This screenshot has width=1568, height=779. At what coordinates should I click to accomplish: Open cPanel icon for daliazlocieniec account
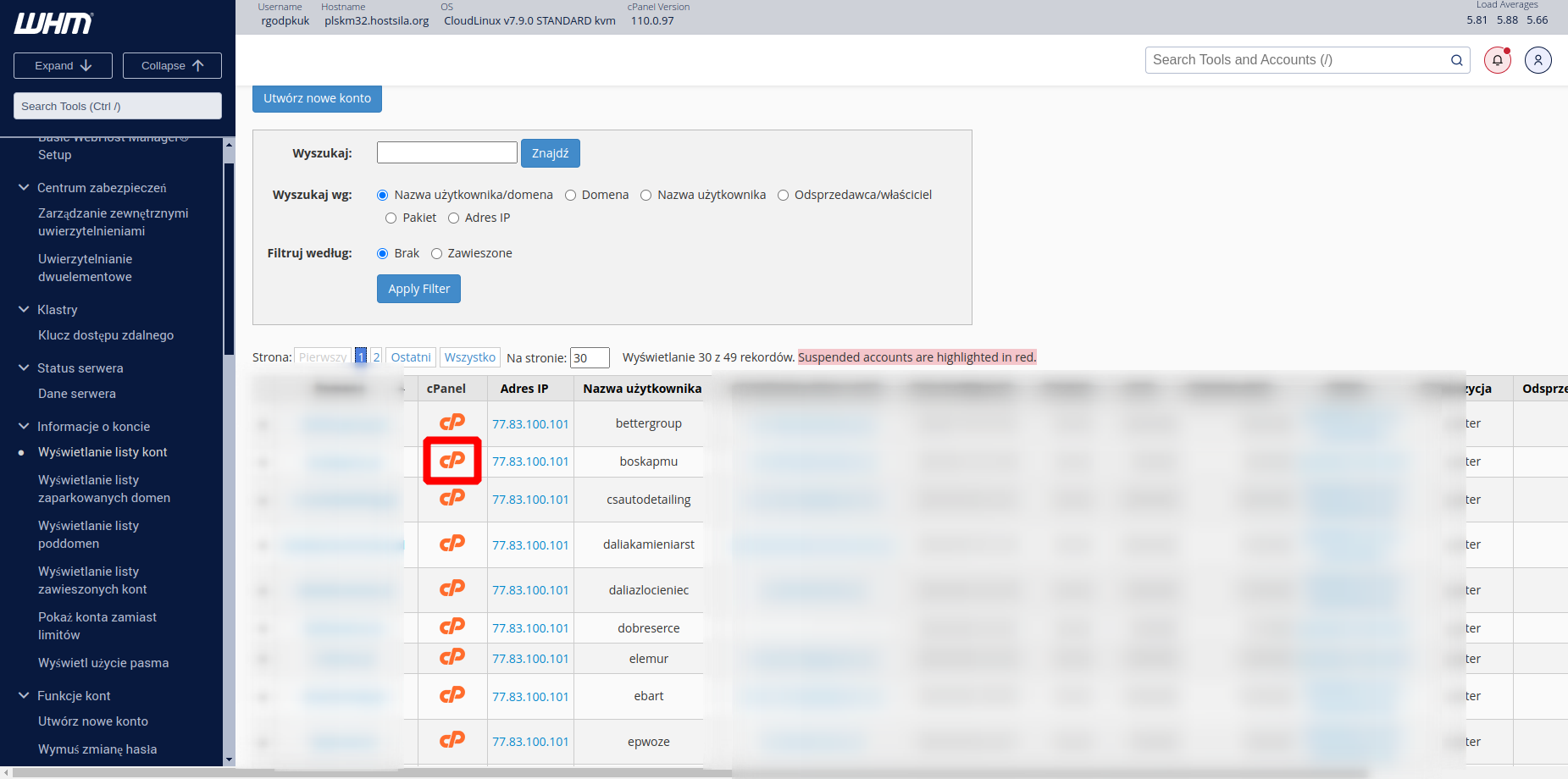click(452, 588)
